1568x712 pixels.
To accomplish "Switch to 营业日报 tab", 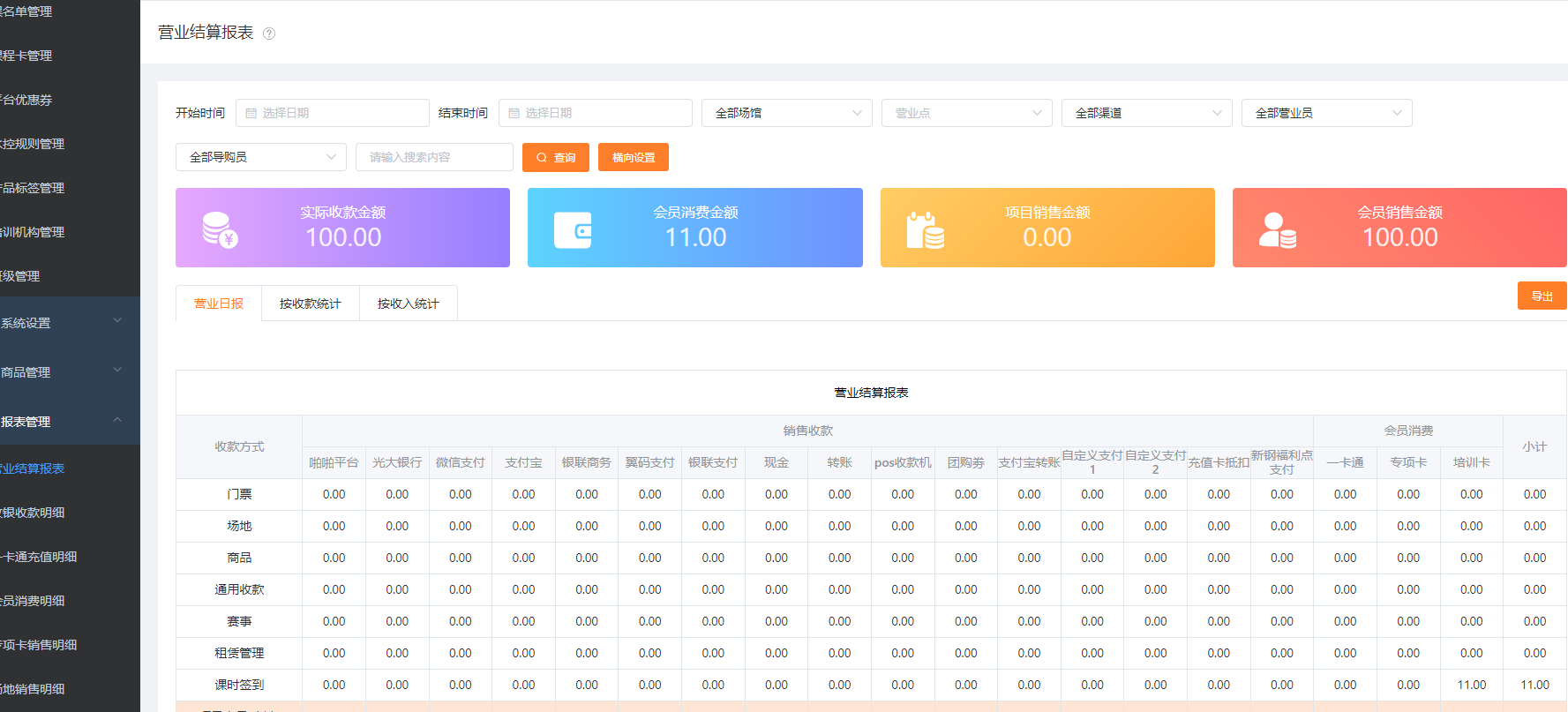I will (x=219, y=304).
